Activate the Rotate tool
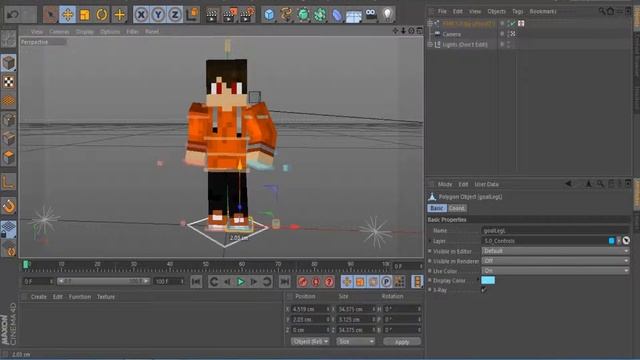640x360 pixels. 102,15
